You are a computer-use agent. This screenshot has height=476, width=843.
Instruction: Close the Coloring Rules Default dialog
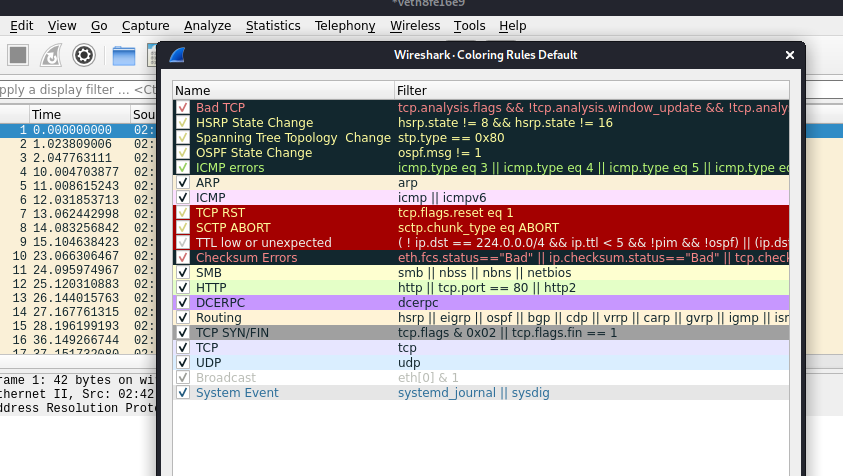pos(789,55)
